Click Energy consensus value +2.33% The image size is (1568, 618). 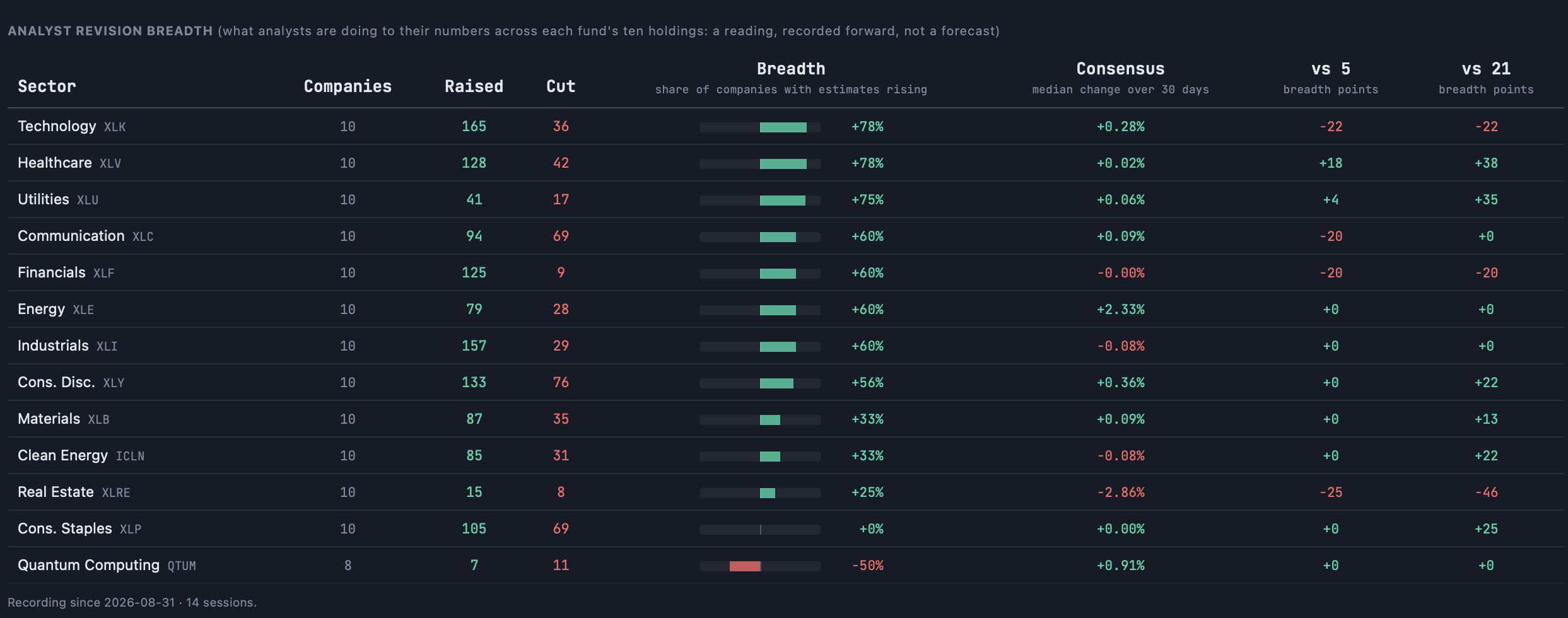[x=1120, y=310]
